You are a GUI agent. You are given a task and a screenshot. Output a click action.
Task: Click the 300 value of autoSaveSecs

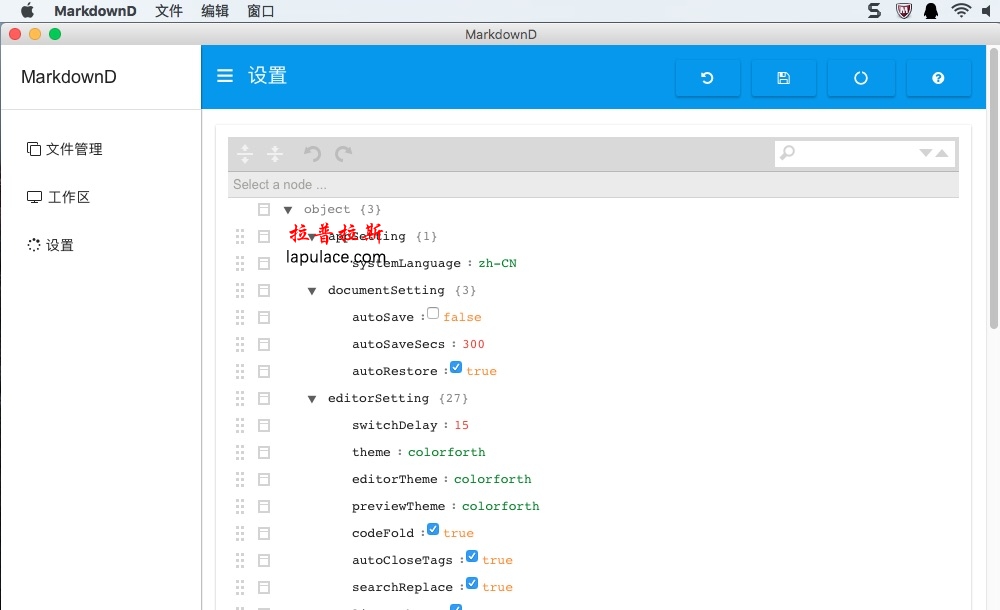(x=473, y=345)
